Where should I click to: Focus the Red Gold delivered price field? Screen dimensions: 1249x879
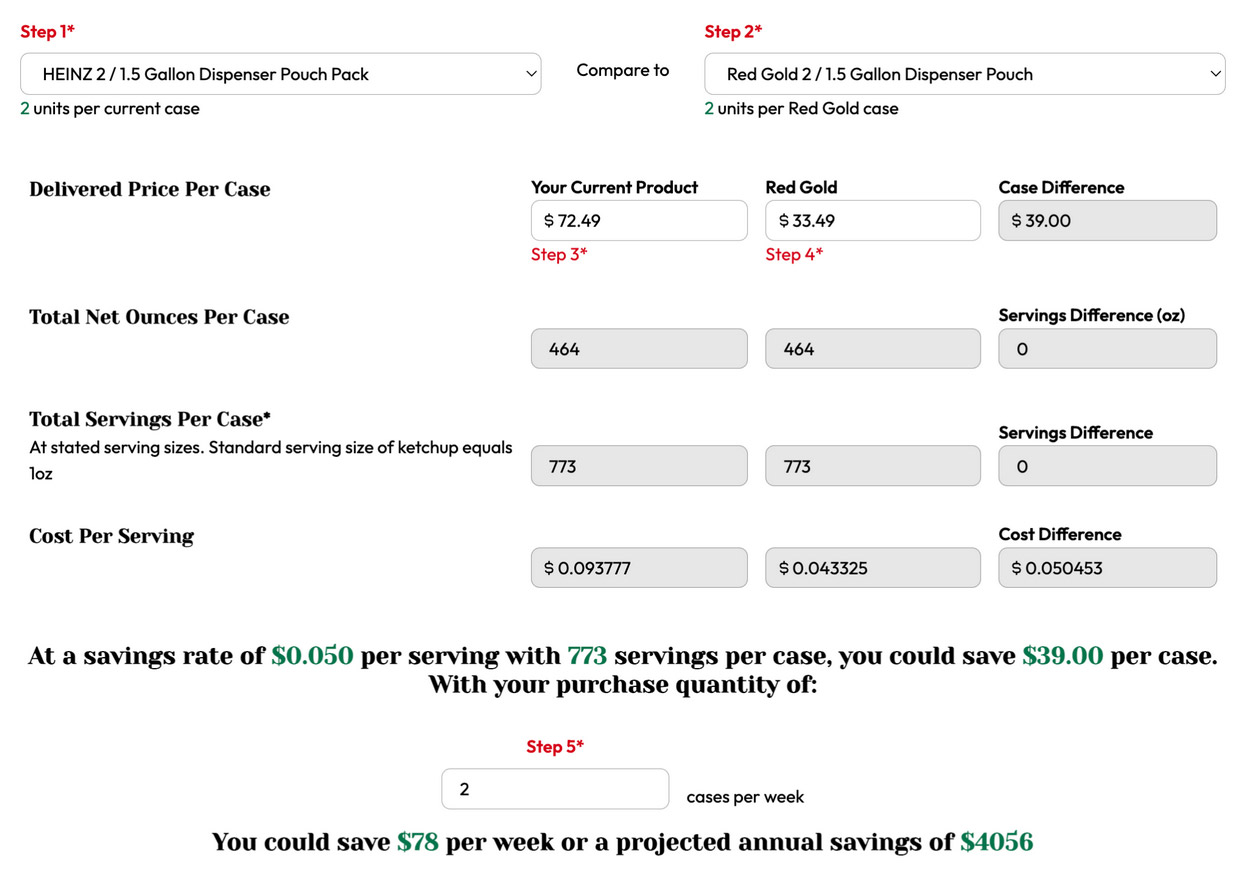[x=872, y=220]
